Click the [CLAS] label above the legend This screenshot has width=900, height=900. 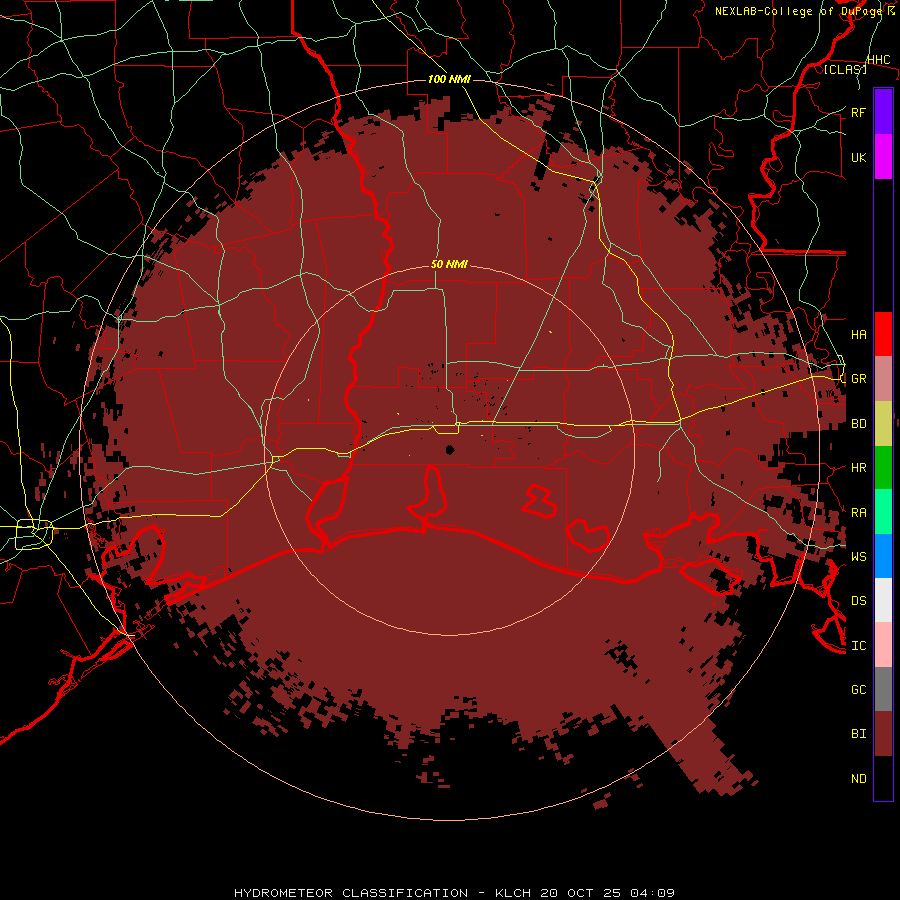click(x=845, y=69)
